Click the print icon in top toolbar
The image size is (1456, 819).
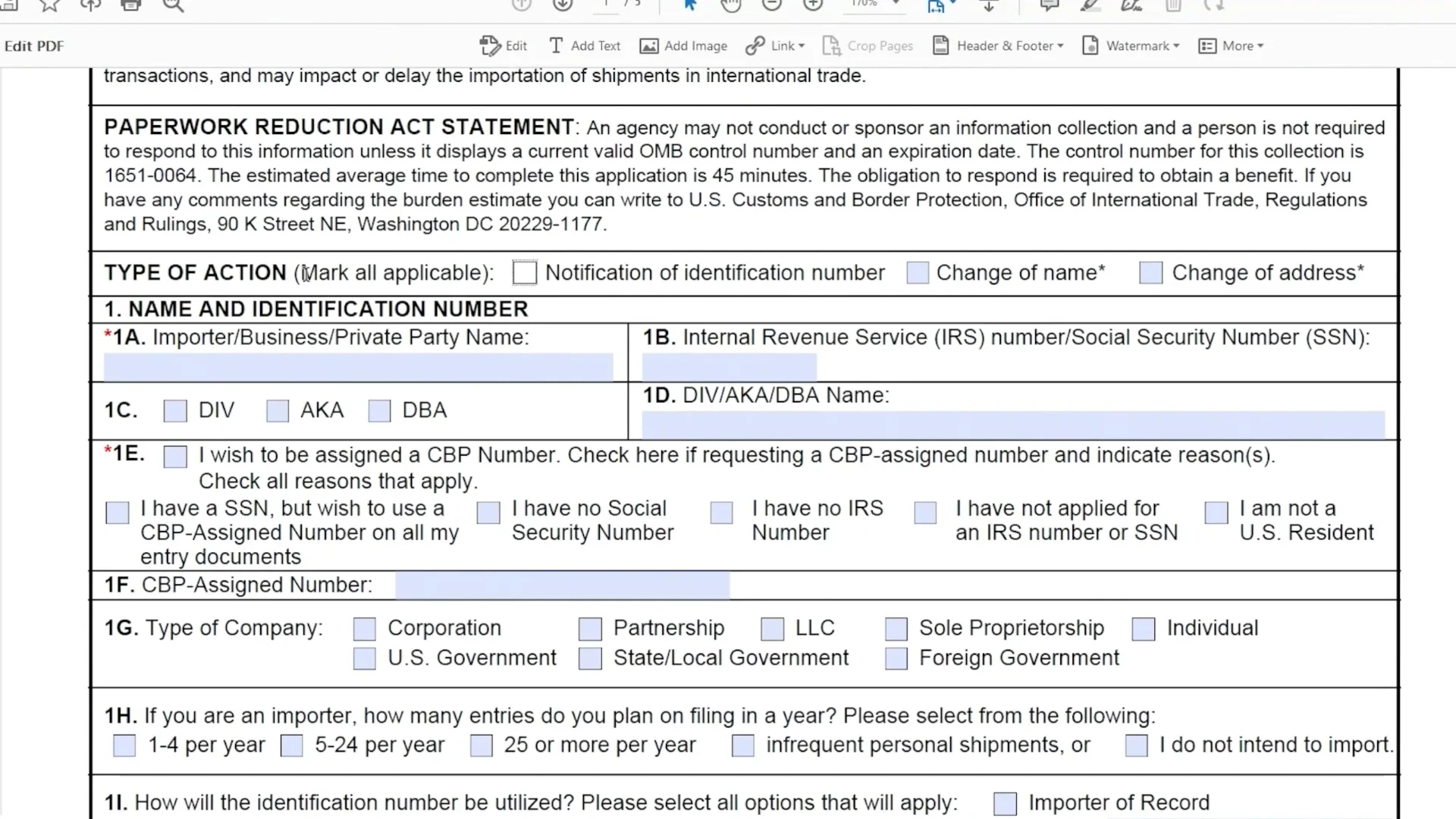(x=131, y=5)
